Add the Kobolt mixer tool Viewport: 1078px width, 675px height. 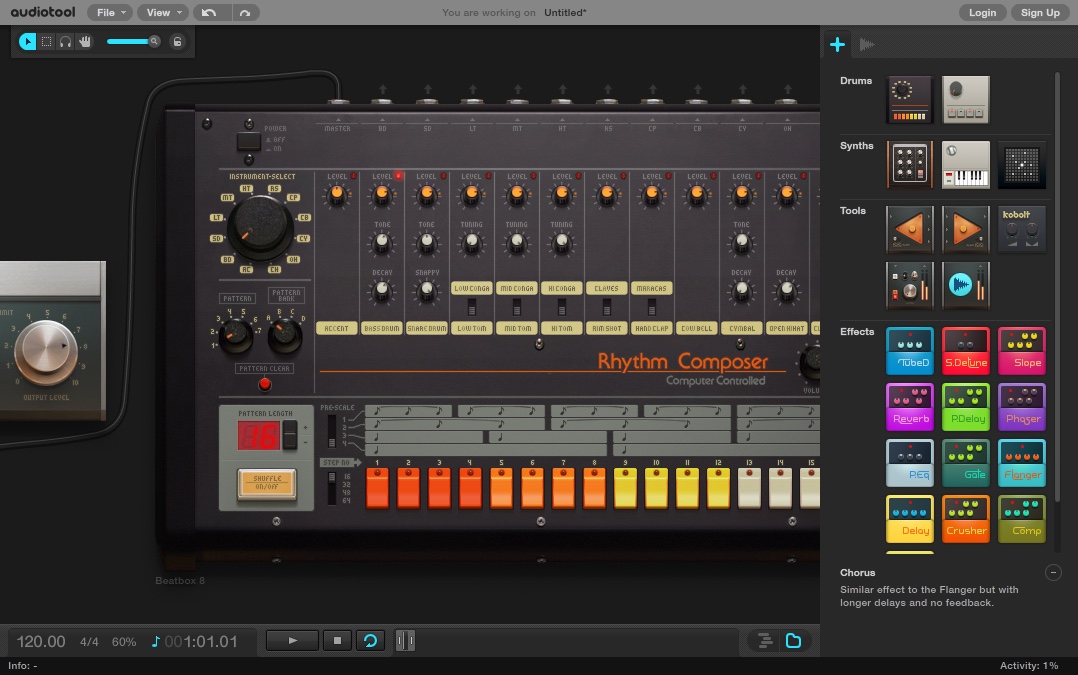click(x=1022, y=230)
